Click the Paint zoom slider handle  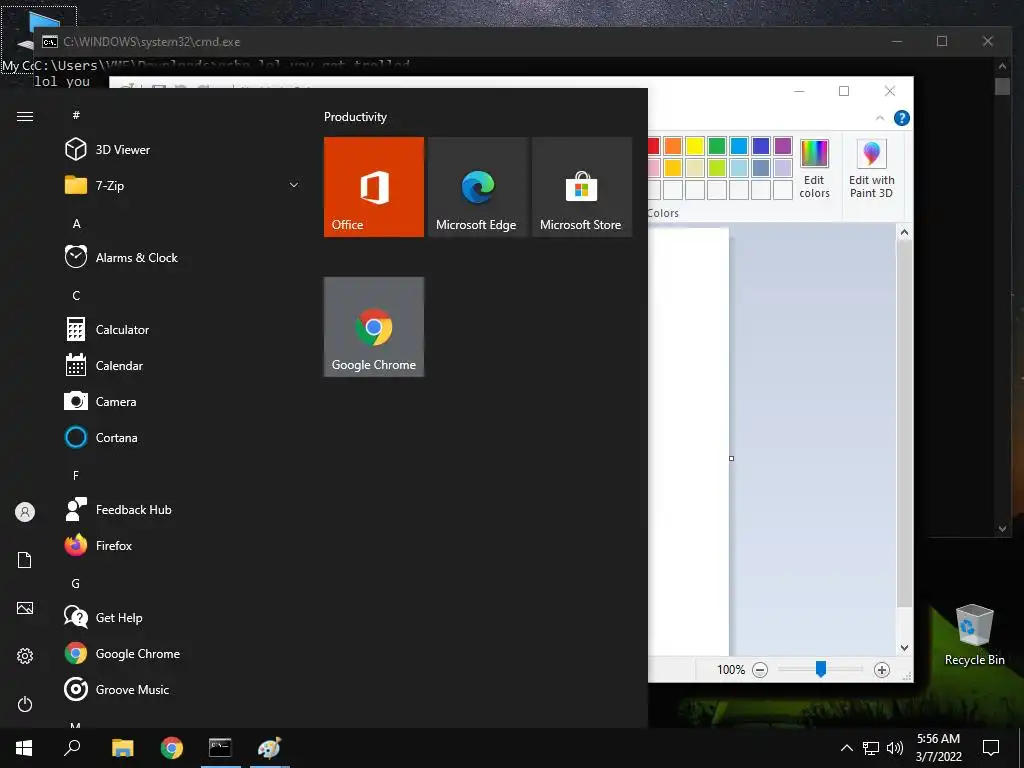point(821,669)
